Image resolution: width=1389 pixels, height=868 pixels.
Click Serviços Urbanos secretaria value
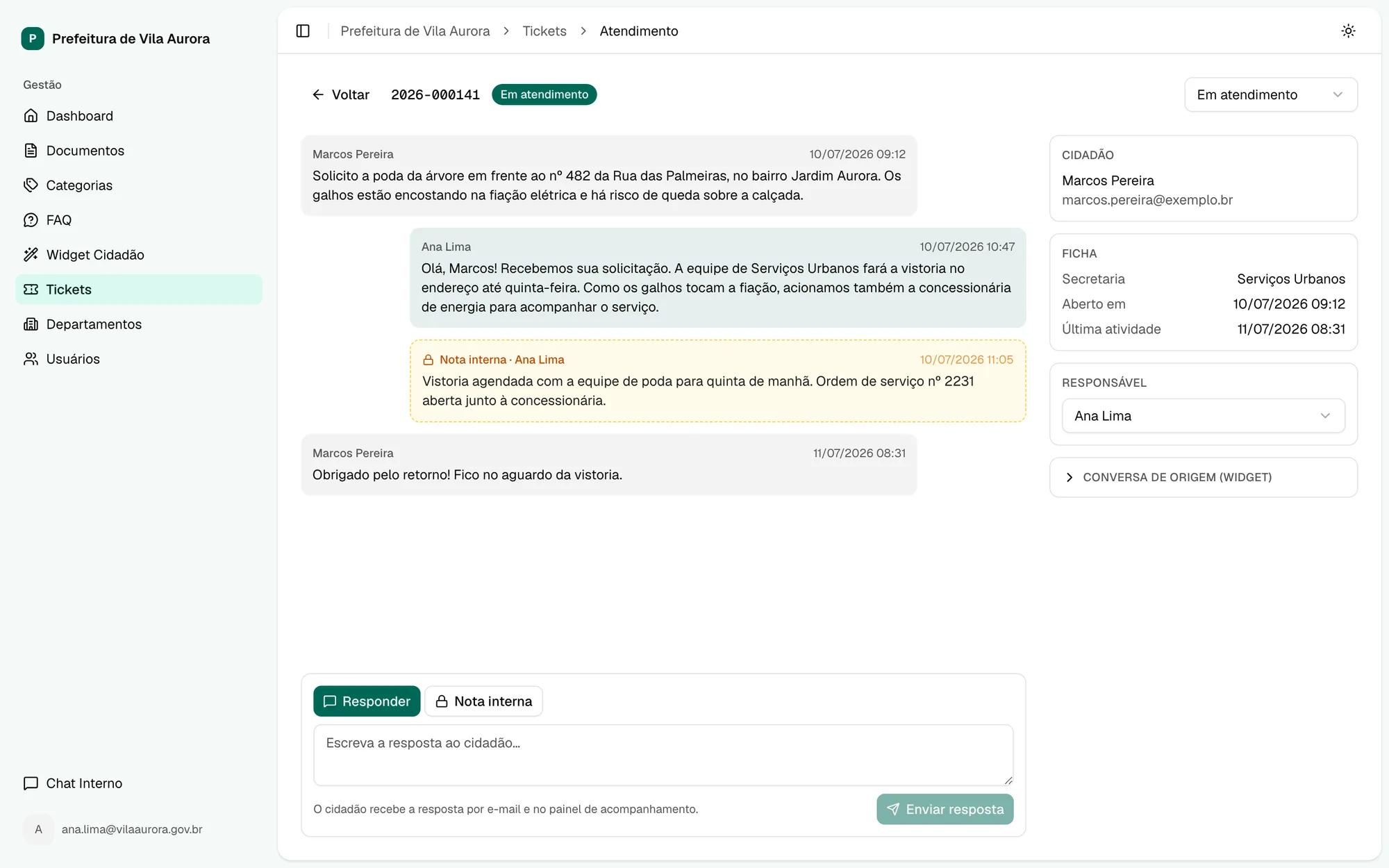point(1290,279)
